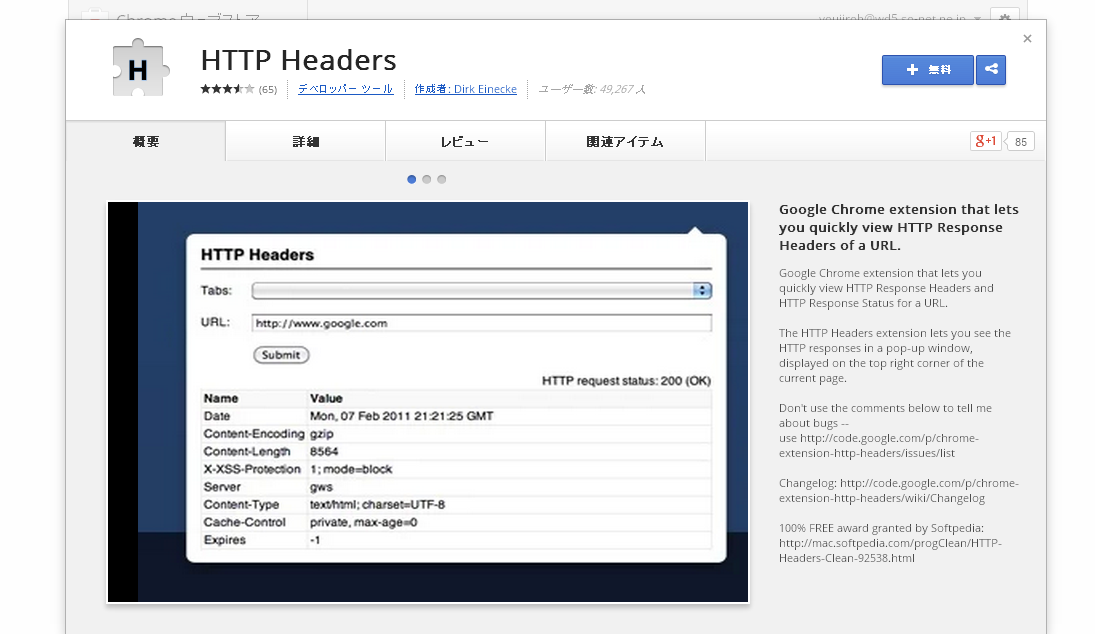
Task: Click the Date value 'Mon, 07 Feb 2011 21:21:25 GMT'
Action: [x=402, y=416]
